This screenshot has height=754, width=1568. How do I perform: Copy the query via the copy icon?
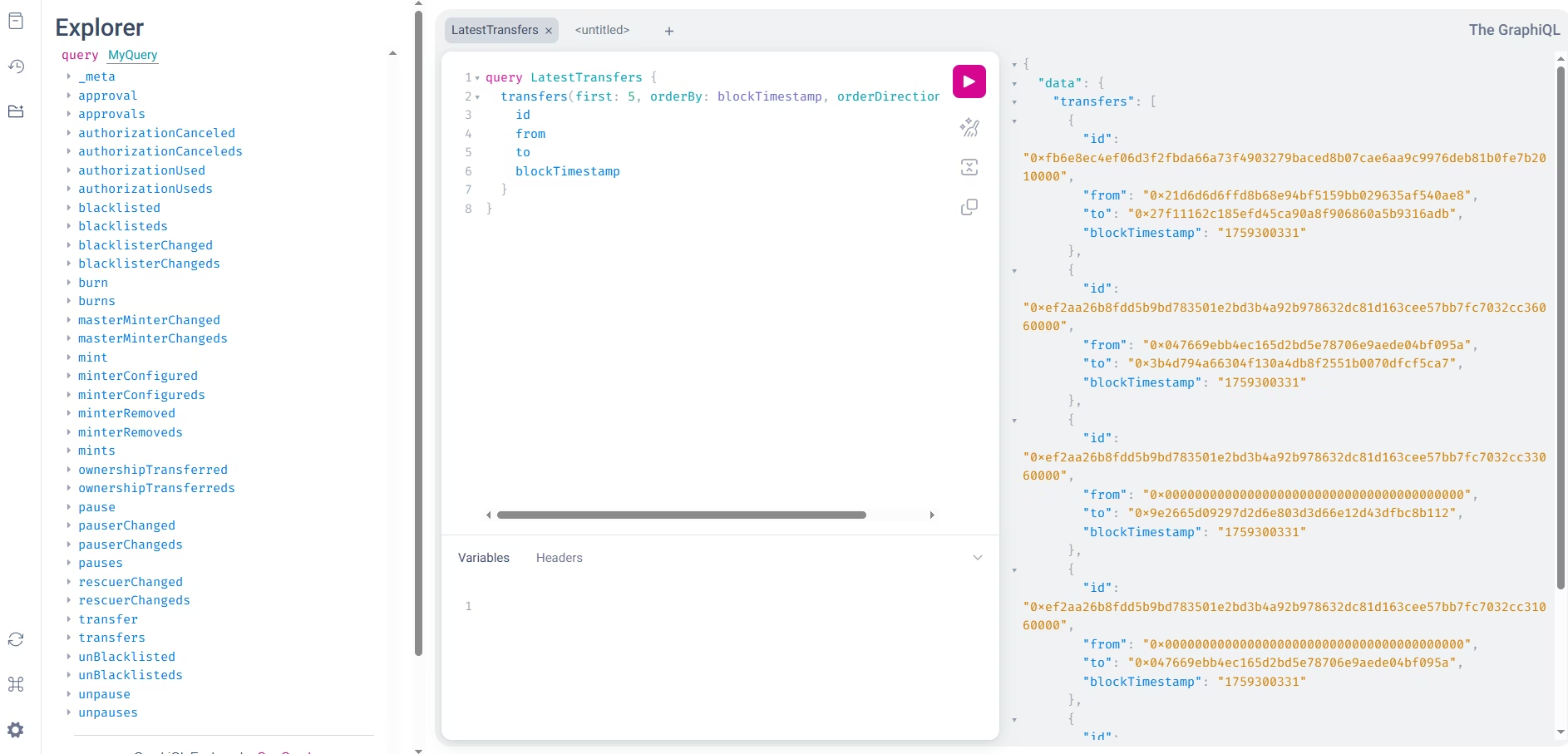click(x=969, y=206)
